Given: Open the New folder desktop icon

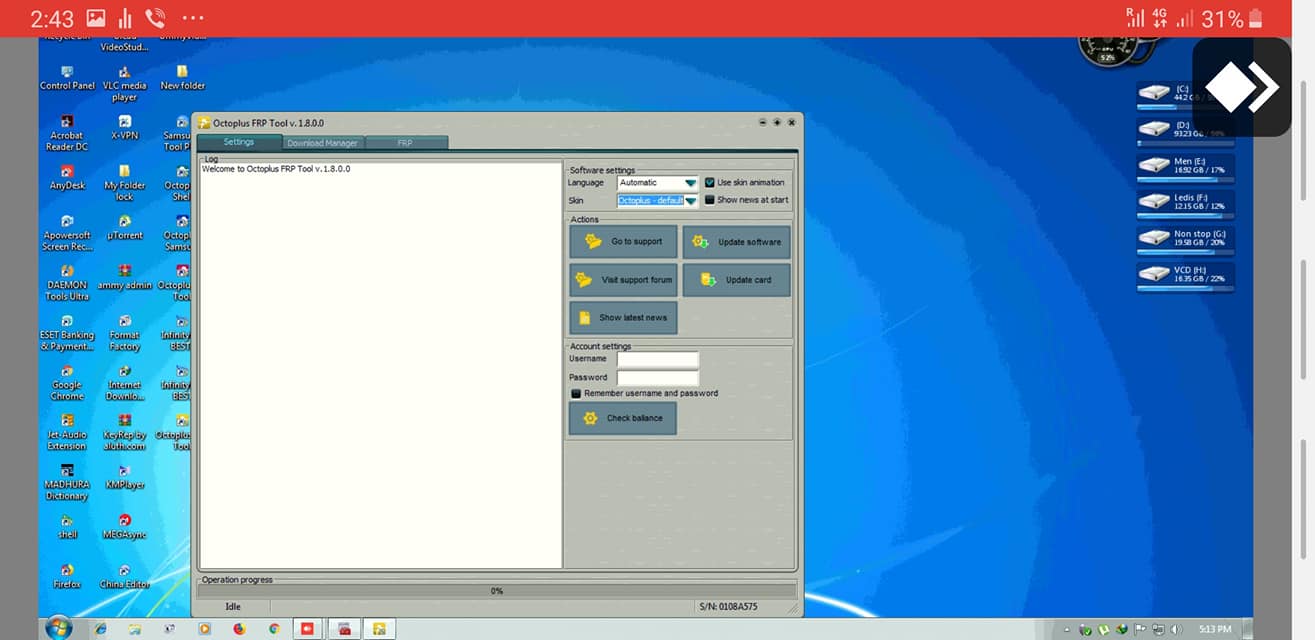Looking at the screenshot, I should coord(182,78).
